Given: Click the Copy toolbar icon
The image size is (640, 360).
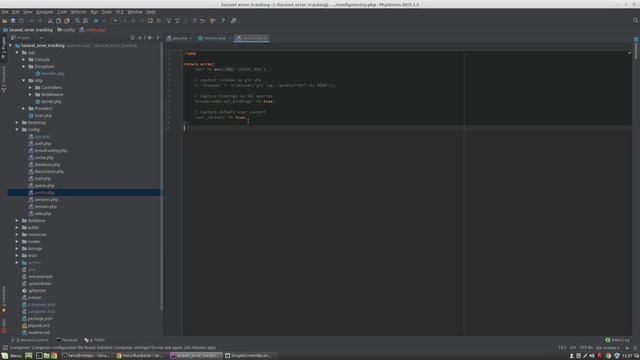Looking at the screenshot, I should click(58, 20).
